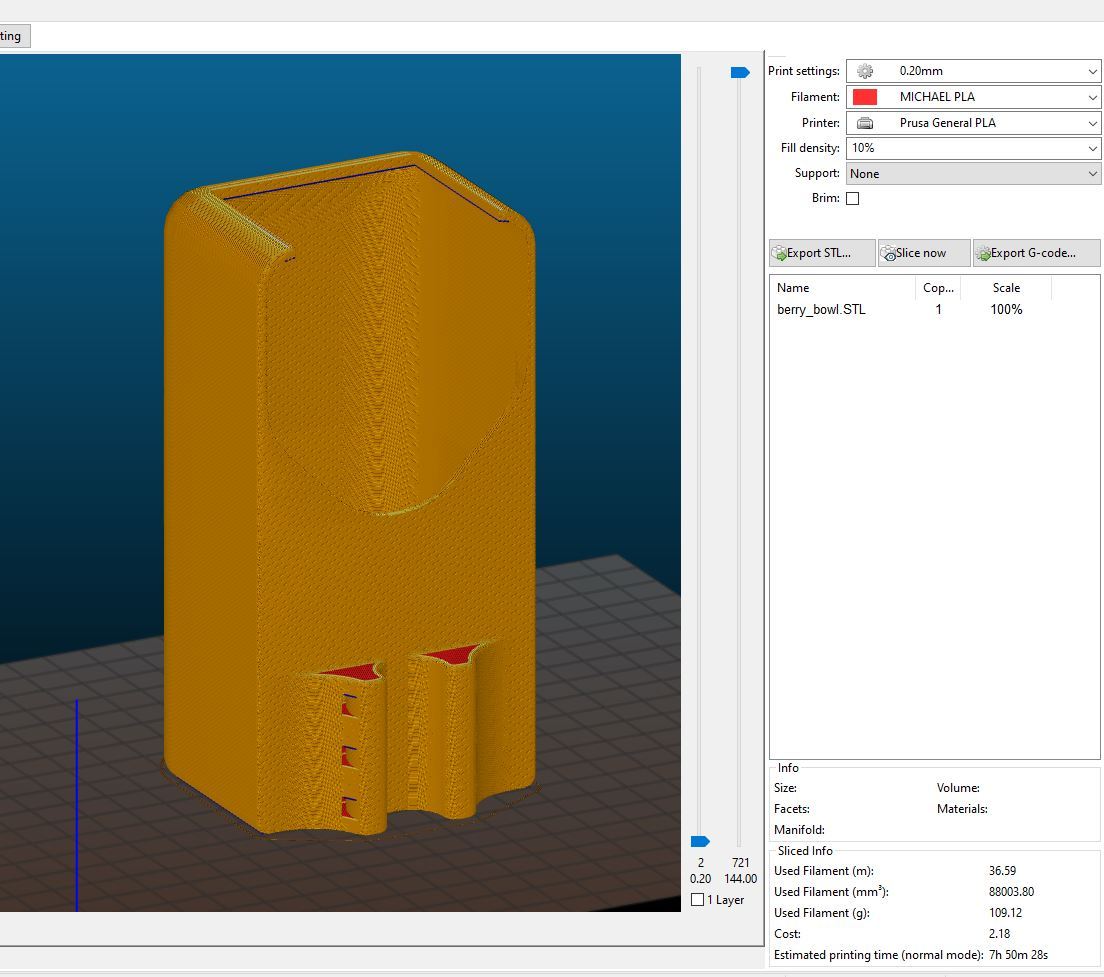
Task: Select berry_bowl.STL in the object list
Action: pos(821,310)
